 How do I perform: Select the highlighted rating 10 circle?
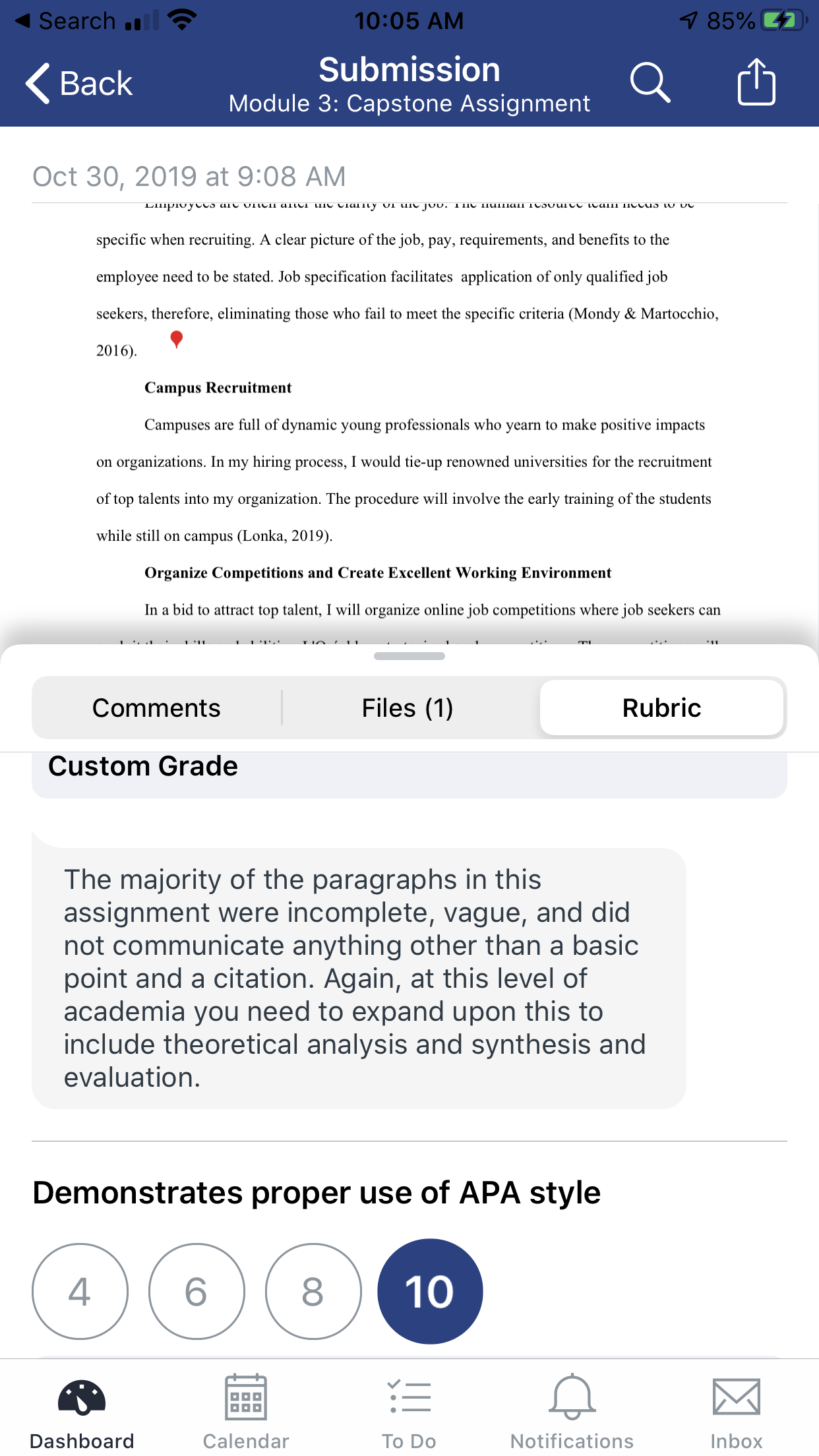tap(430, 1291)
